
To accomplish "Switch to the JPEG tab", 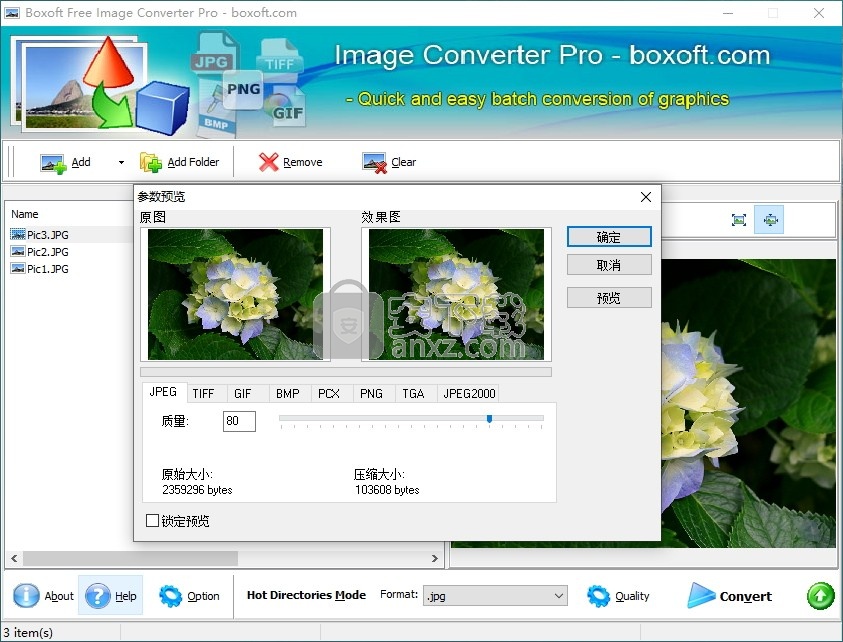I will pos(163,392).
